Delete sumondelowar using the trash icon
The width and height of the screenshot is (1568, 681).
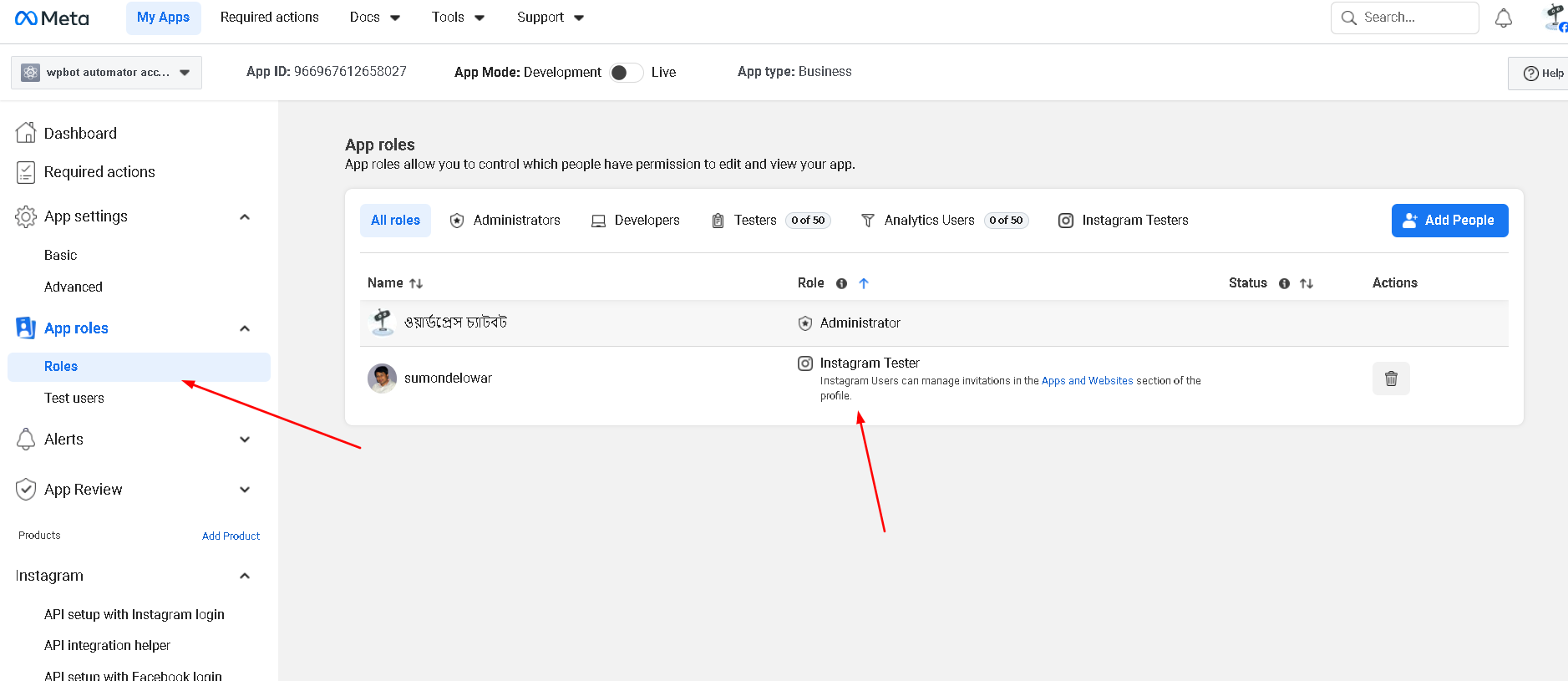click(1390, 379)
